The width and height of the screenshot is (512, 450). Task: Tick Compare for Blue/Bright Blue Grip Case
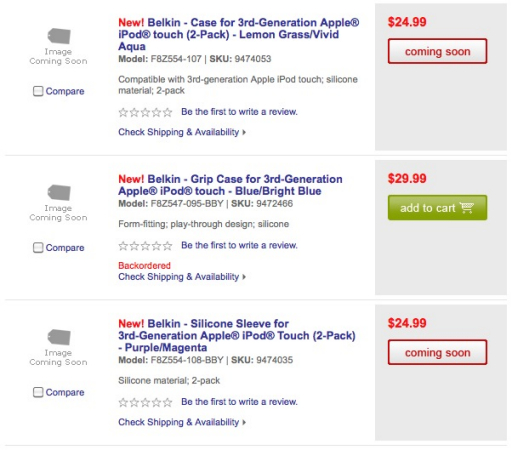38,248
